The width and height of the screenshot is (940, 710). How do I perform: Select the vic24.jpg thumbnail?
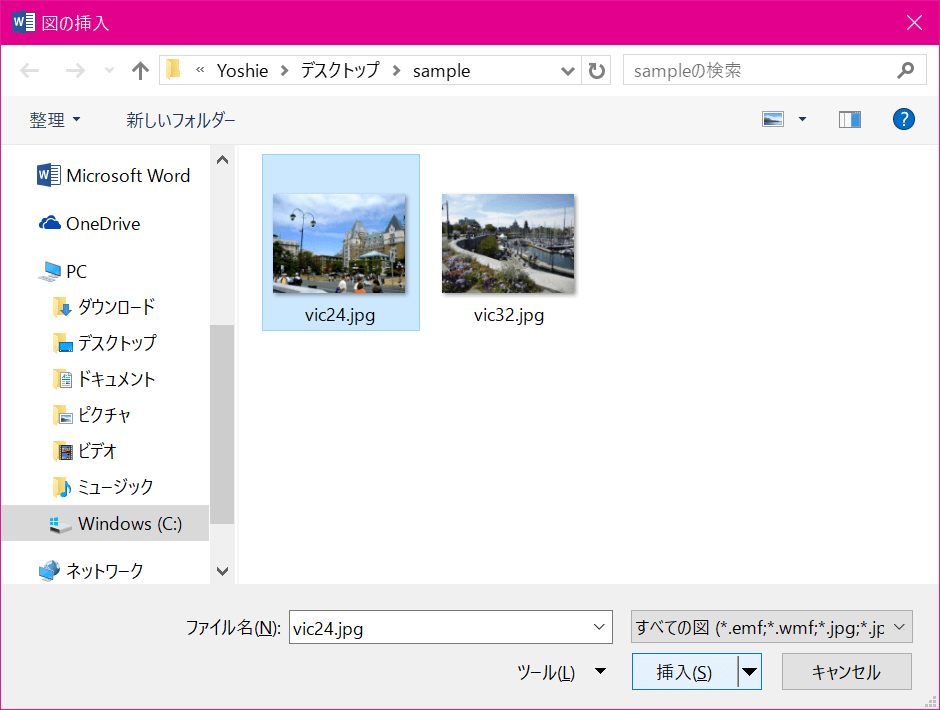click(x=339, y=243)
